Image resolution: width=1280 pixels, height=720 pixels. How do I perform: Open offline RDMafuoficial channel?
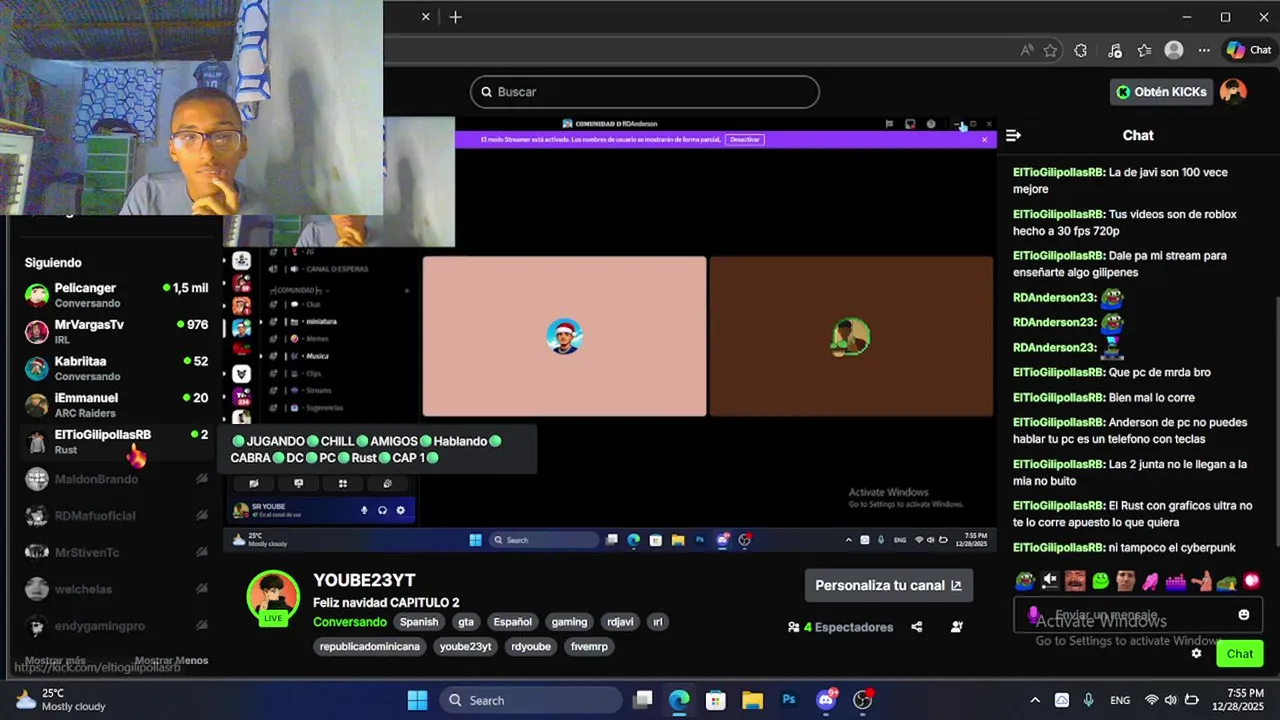pyautogui.click(x=117, y=516)
